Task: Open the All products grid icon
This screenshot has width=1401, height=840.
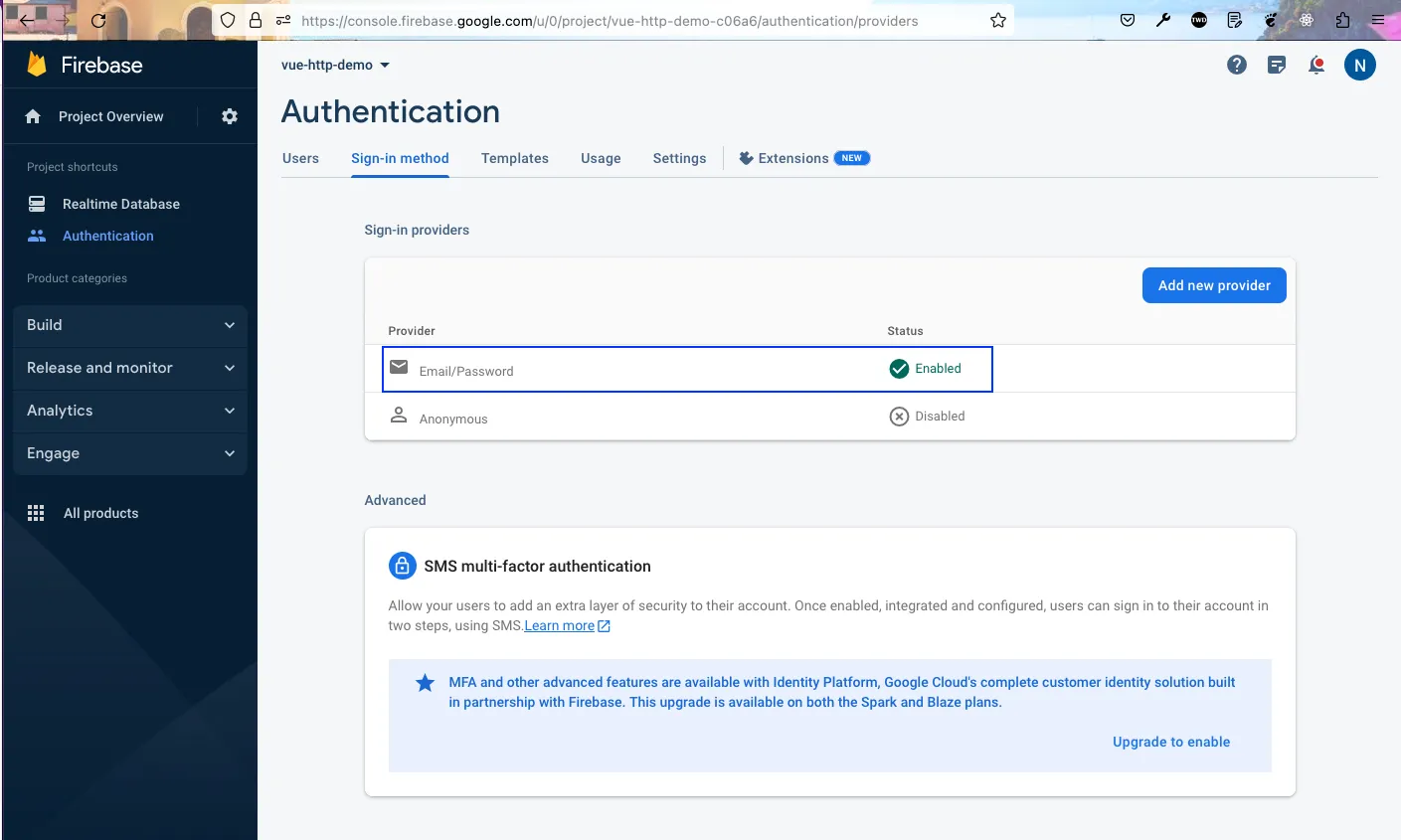Action: pos(36,513)
